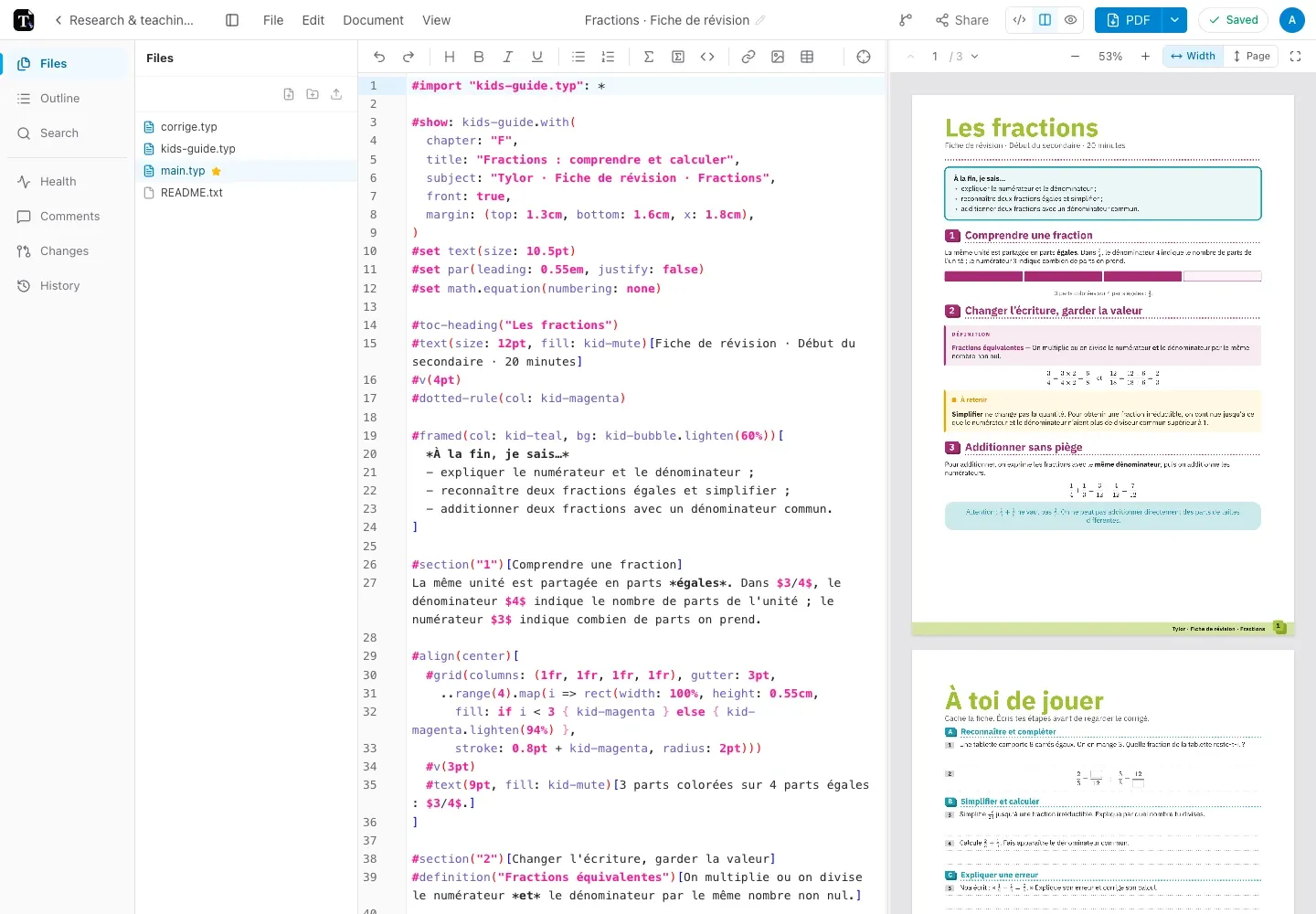
Task: Zoom in the preview
Action: click(1145, 57)
